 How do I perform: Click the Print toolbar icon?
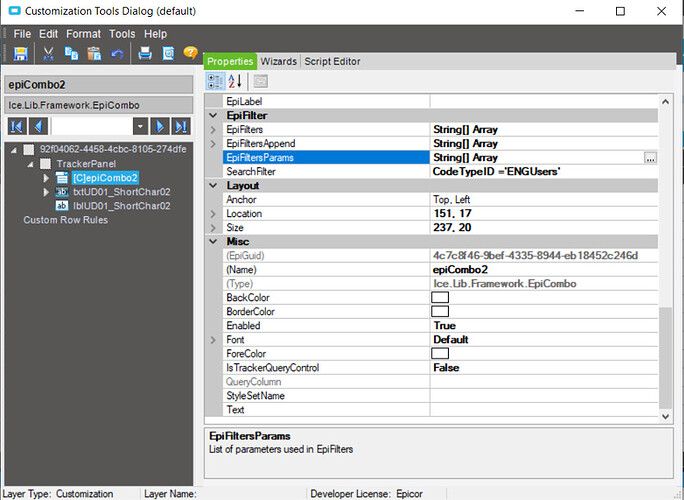tap(145, 54)
